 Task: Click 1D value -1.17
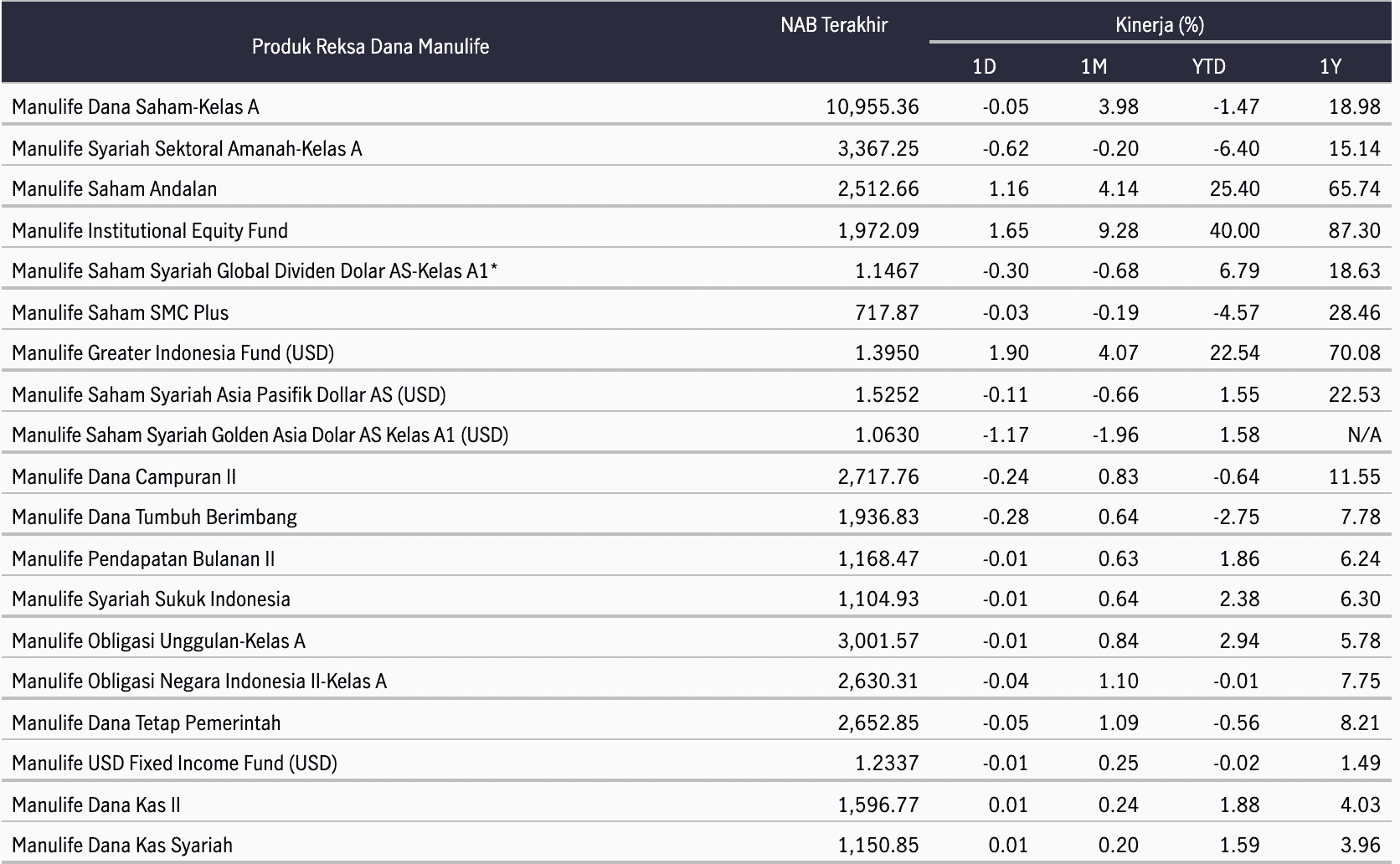tap(1005, 435)
